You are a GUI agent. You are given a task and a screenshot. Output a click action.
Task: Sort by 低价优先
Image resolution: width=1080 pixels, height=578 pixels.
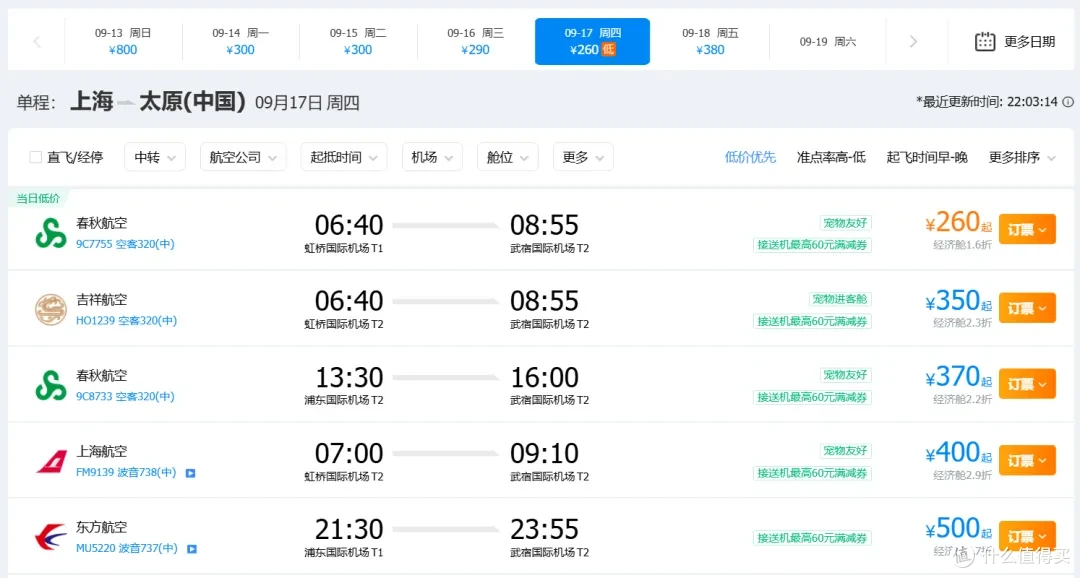pos(750,158)
